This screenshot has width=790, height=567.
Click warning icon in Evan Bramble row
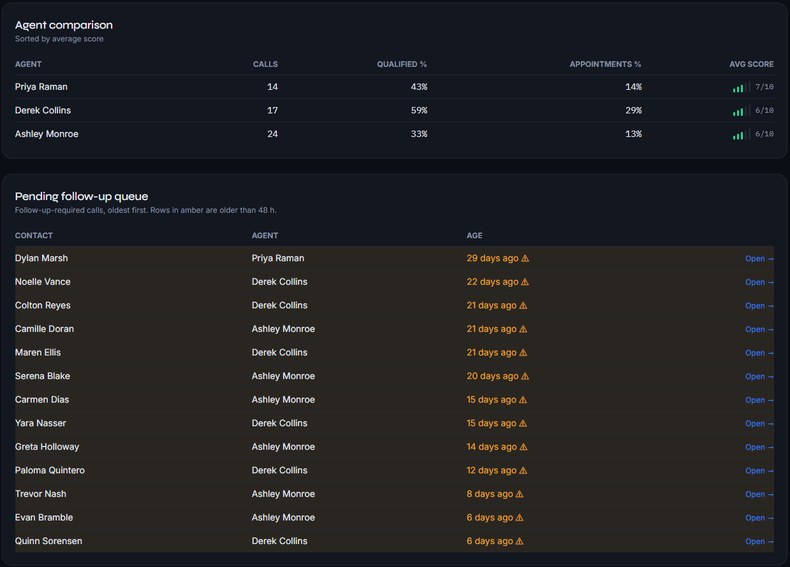(x=519, y=517)
